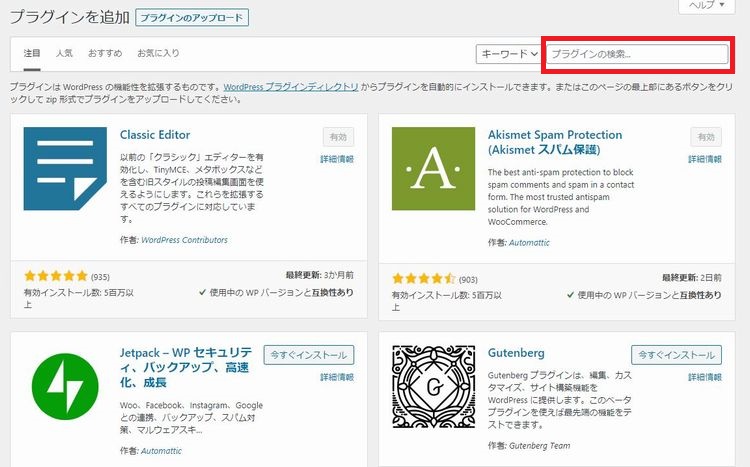The width and height of the screenshot is (750, 467).
Task: Click the 有効 button for Akismet
Action: (706, 137)
